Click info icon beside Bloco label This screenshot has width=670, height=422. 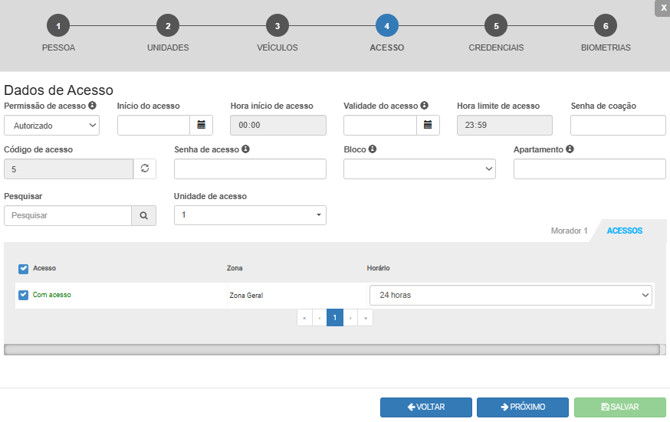(x=372, y=149)
